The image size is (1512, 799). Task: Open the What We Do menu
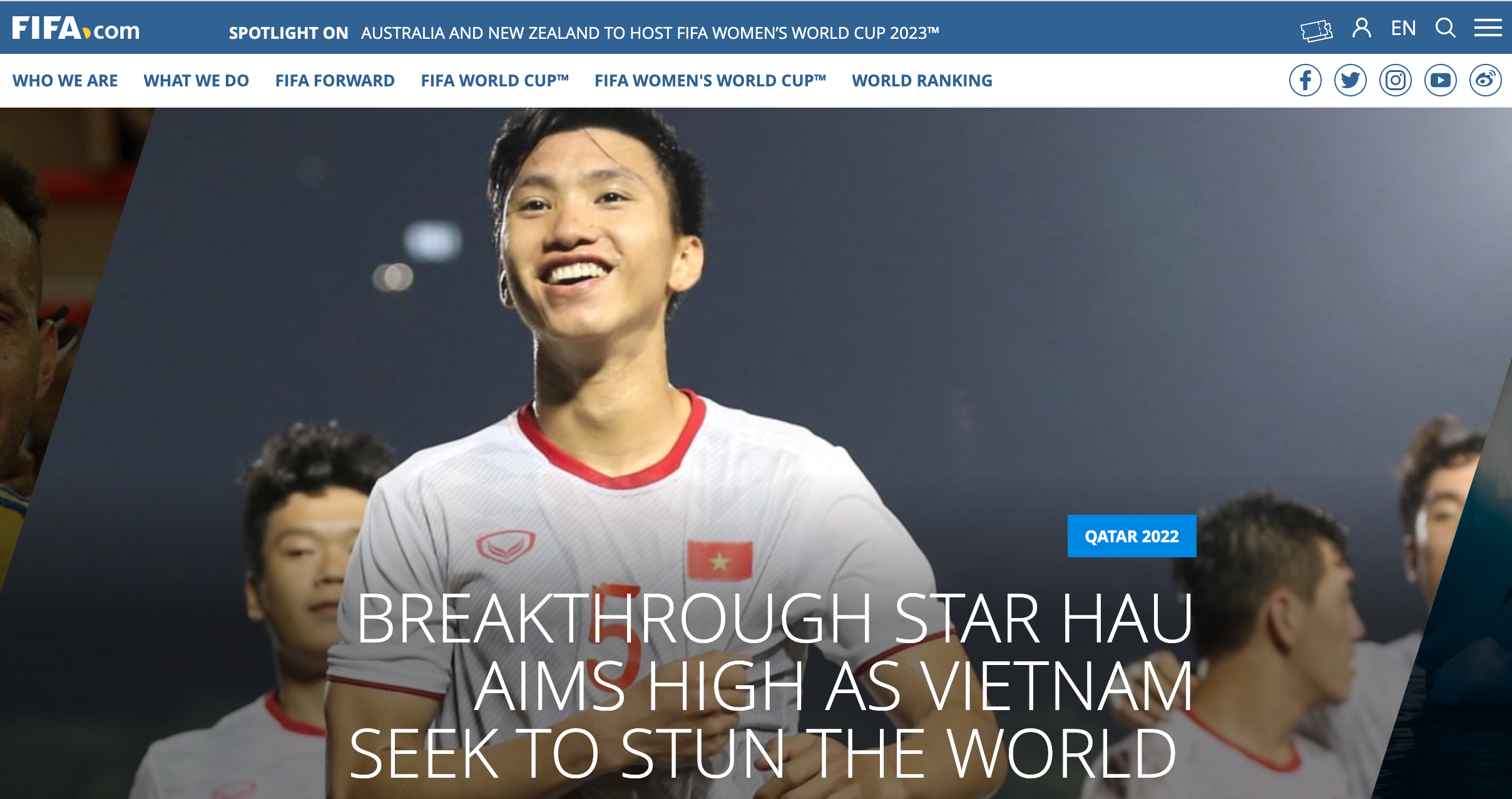[196, 81]
